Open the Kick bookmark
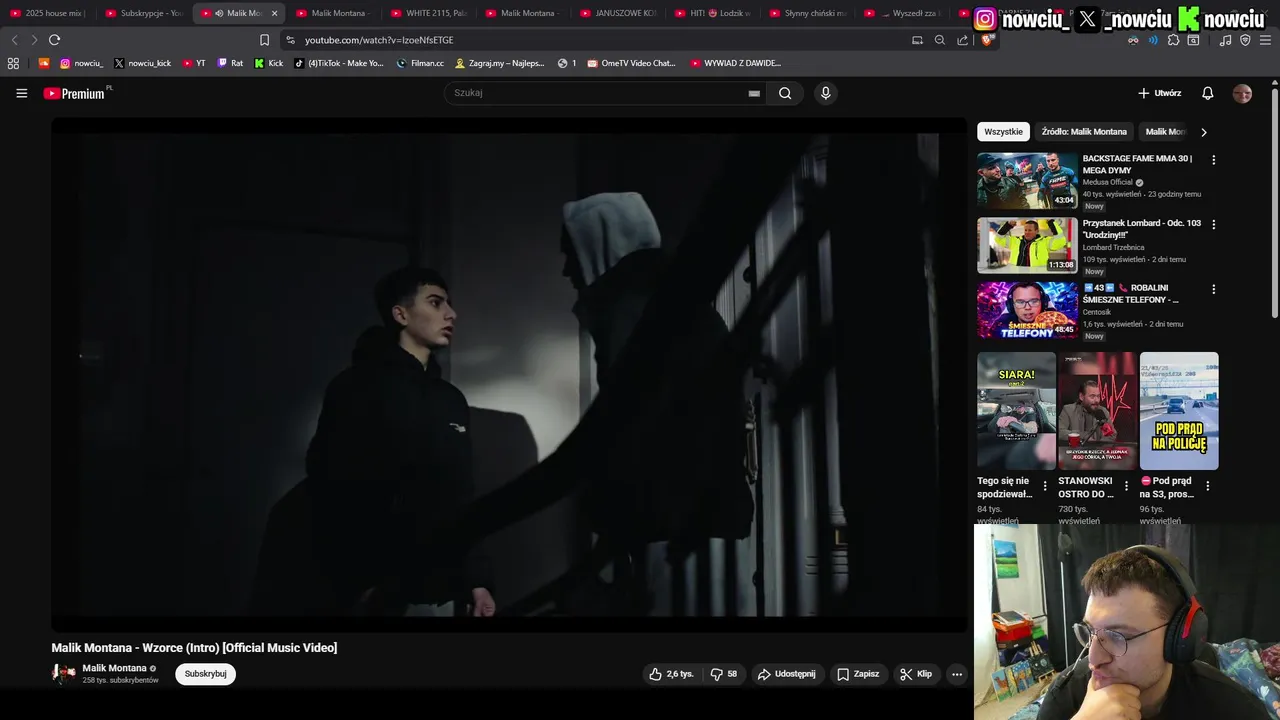This screenshot has width=1280, height=720. (268, 63)
